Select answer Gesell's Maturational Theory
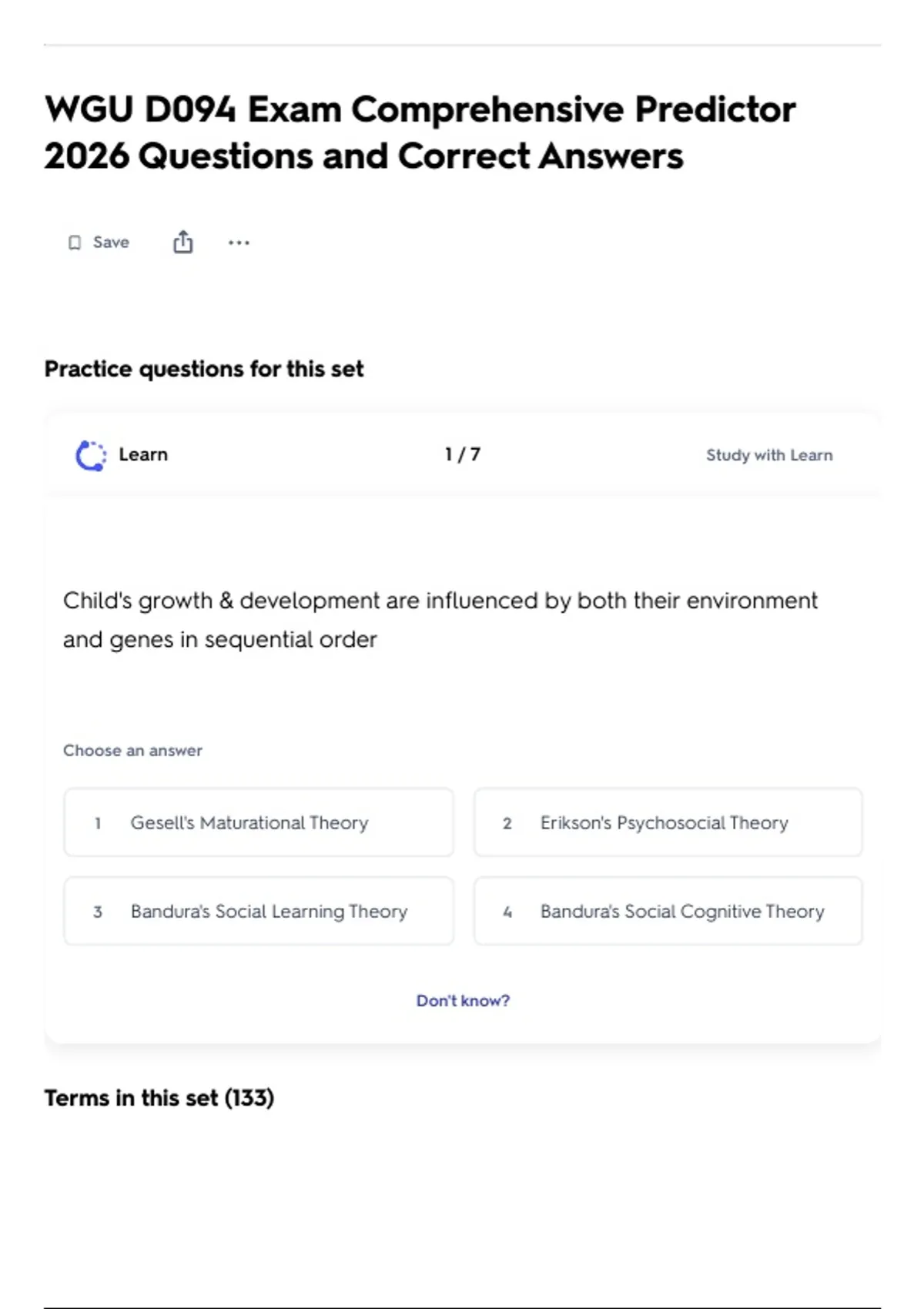Screen dimensions: 924x1309 [259, 822]
